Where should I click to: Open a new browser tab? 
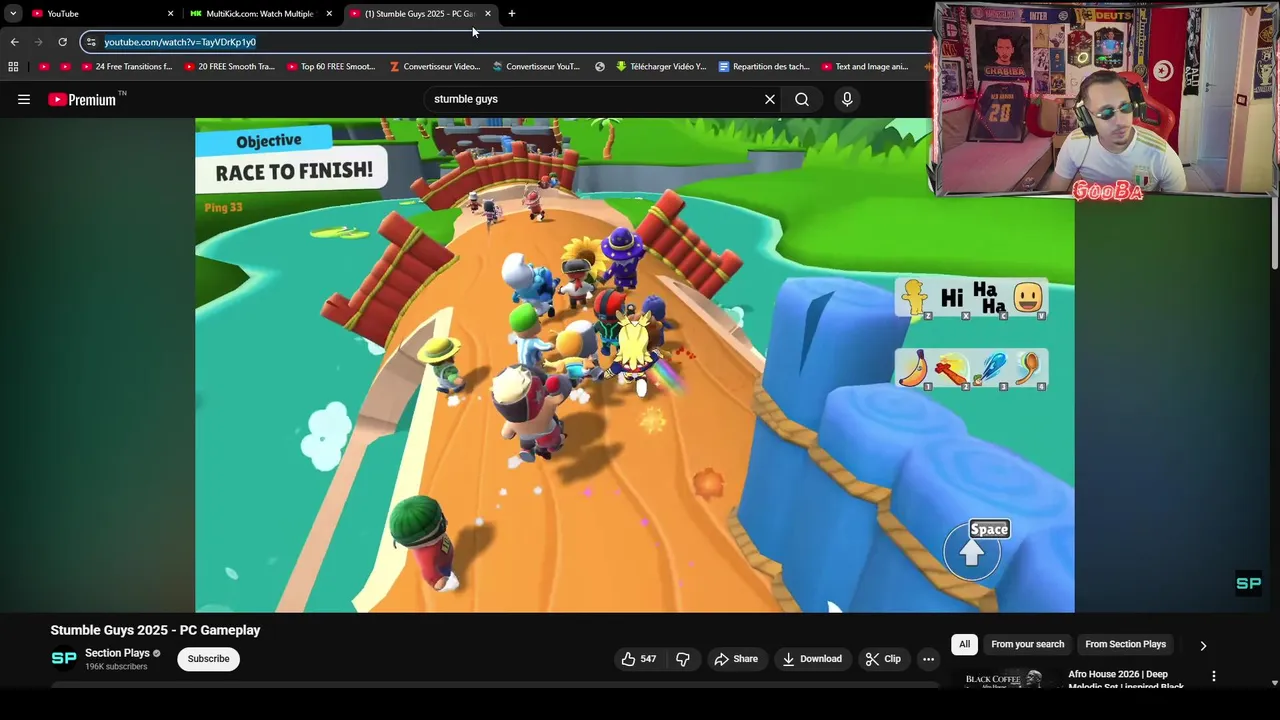tap(512, 13)
